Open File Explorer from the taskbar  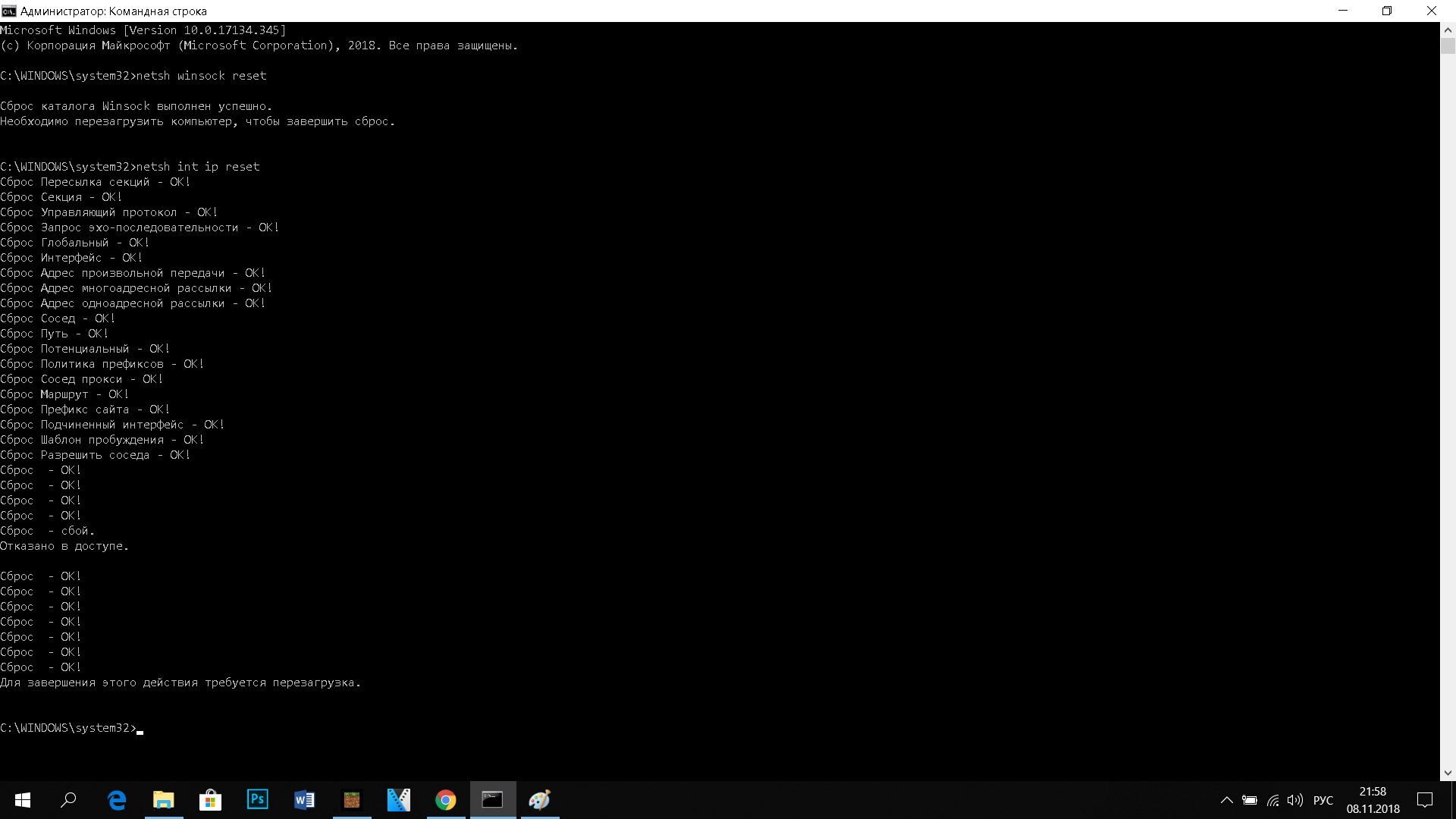164,800
